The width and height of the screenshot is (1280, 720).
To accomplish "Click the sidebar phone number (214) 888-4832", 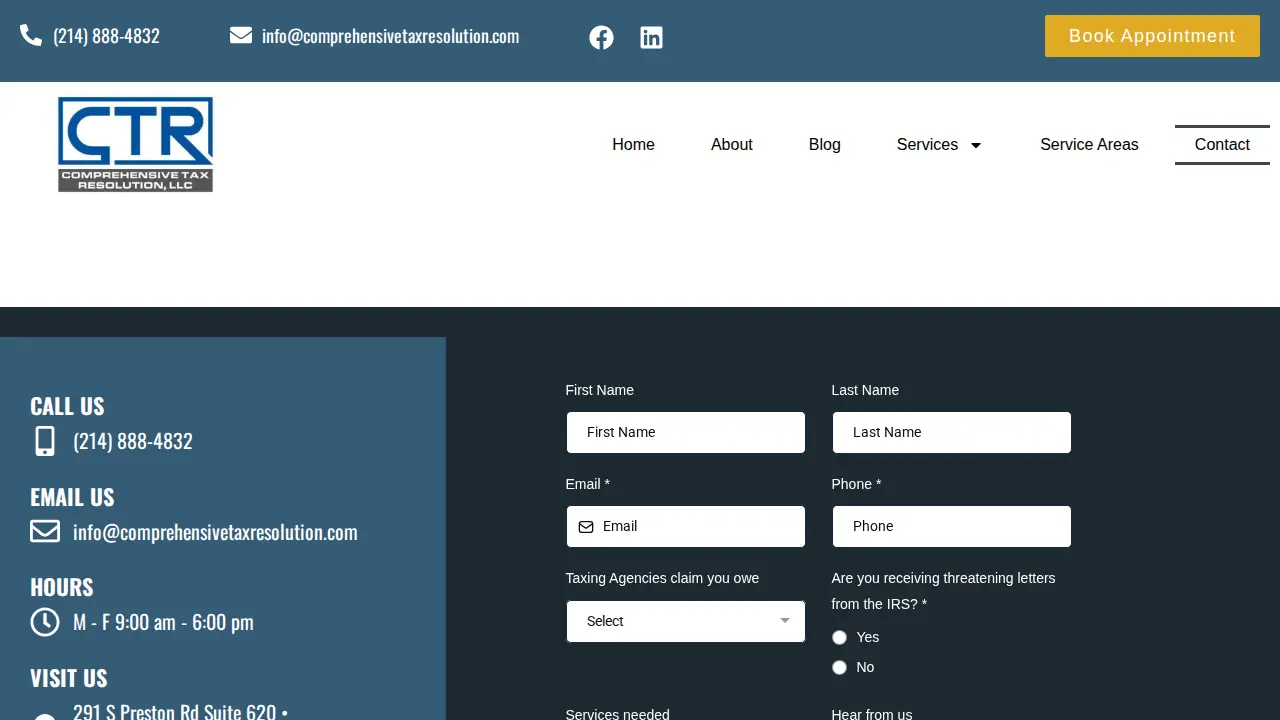I will point(133,441).
